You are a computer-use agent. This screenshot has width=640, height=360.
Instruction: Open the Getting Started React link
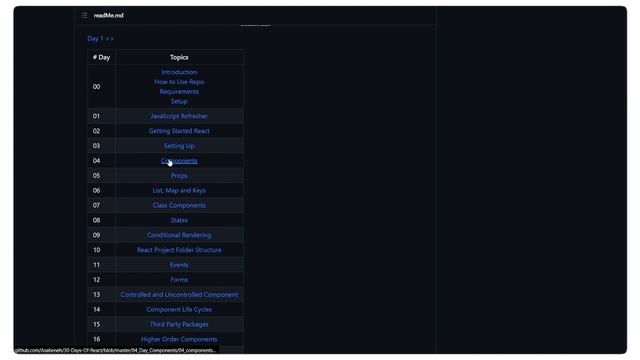coord(179,131)
